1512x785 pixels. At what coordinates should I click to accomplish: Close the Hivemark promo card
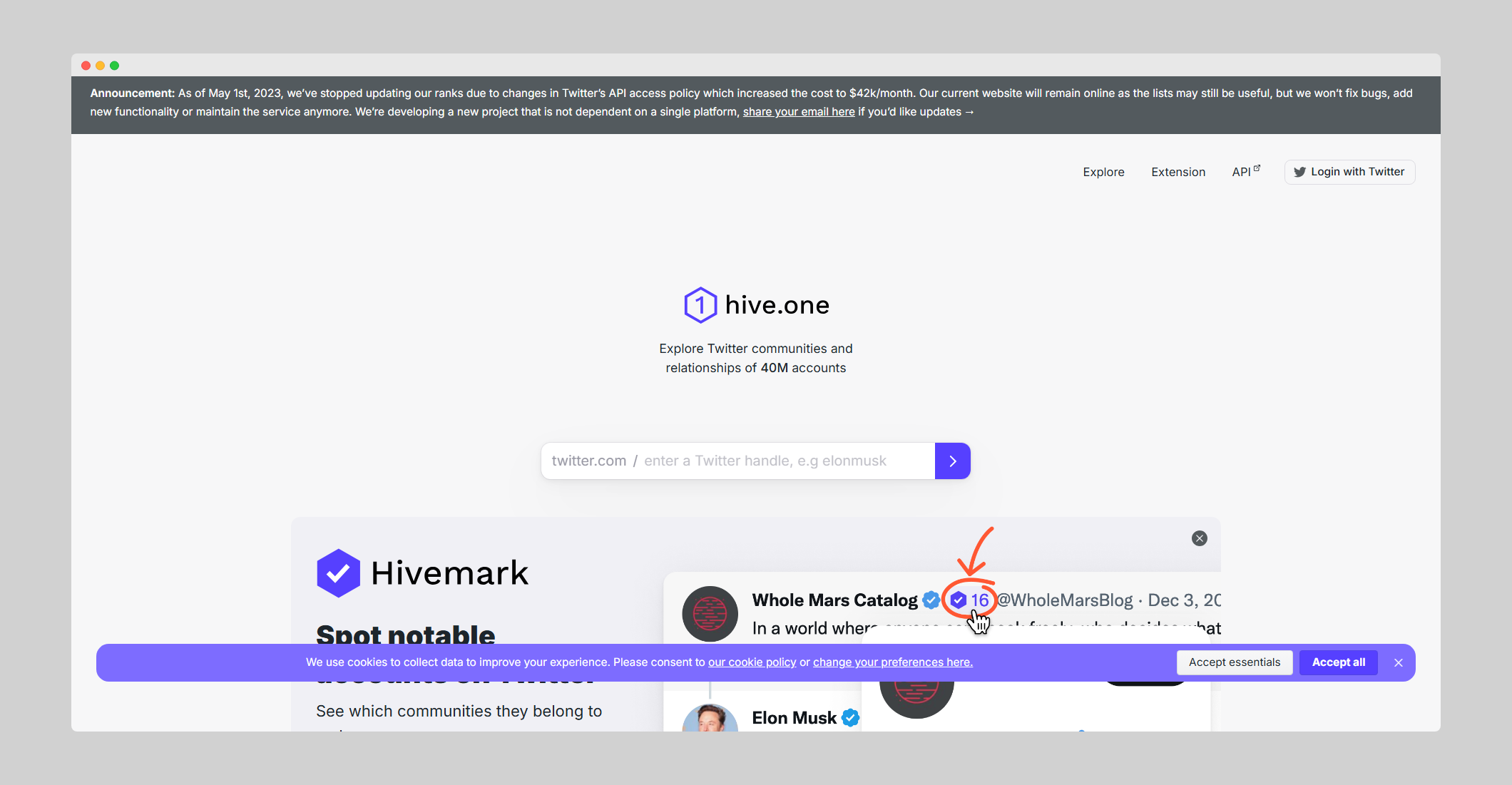point(1199,538)
